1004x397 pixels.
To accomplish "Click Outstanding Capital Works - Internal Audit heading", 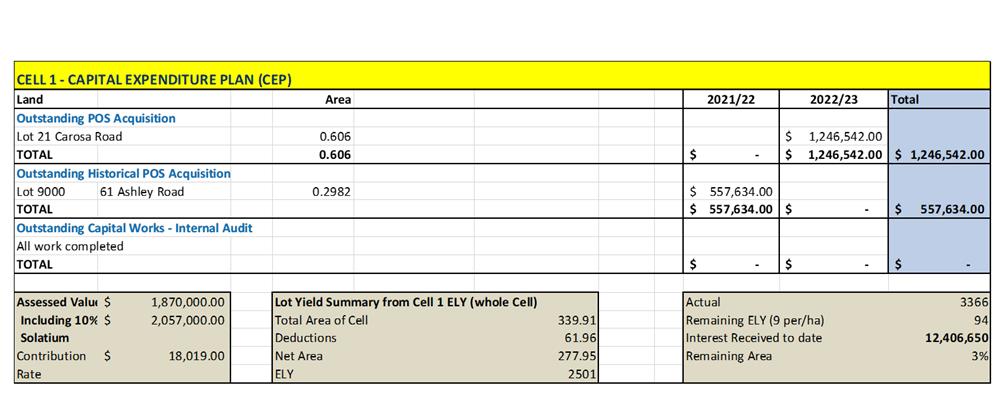I will 134,228.
